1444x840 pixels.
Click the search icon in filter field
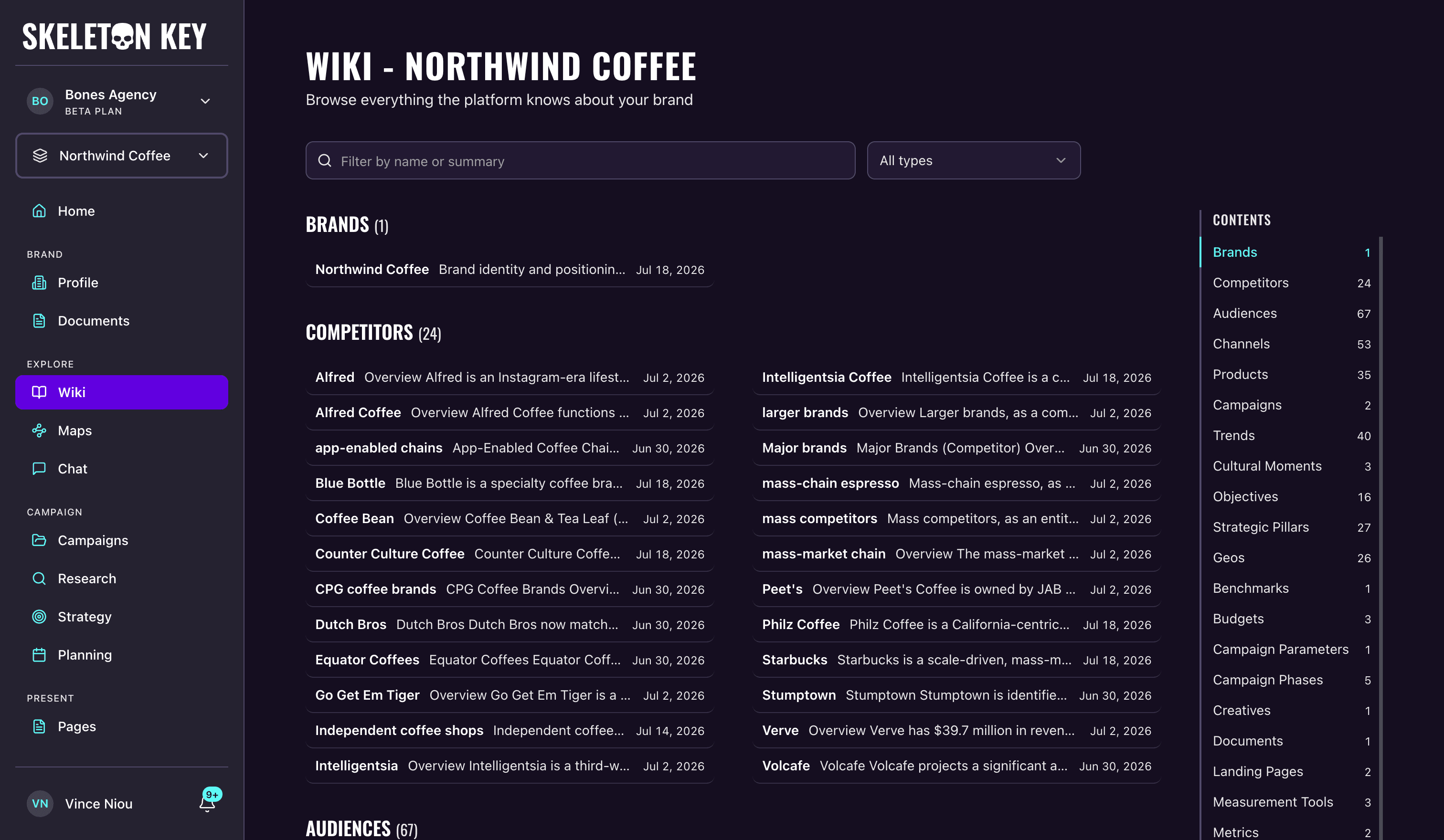325,160
